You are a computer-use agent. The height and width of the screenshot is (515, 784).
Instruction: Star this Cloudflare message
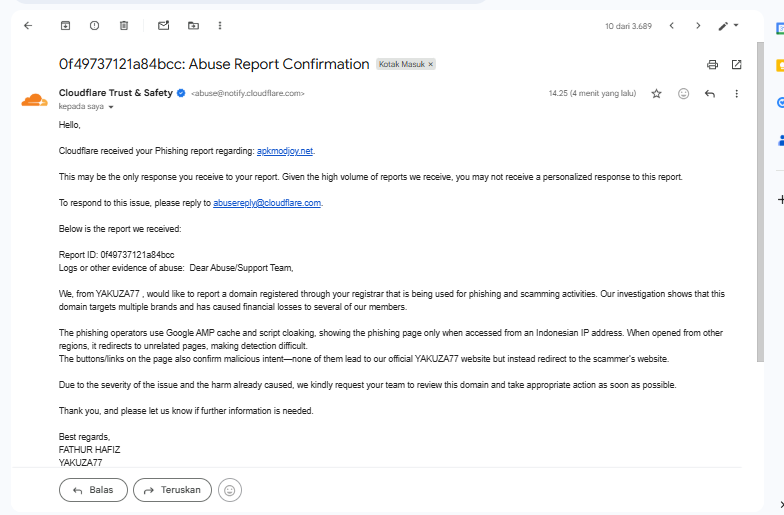point(656,94)
